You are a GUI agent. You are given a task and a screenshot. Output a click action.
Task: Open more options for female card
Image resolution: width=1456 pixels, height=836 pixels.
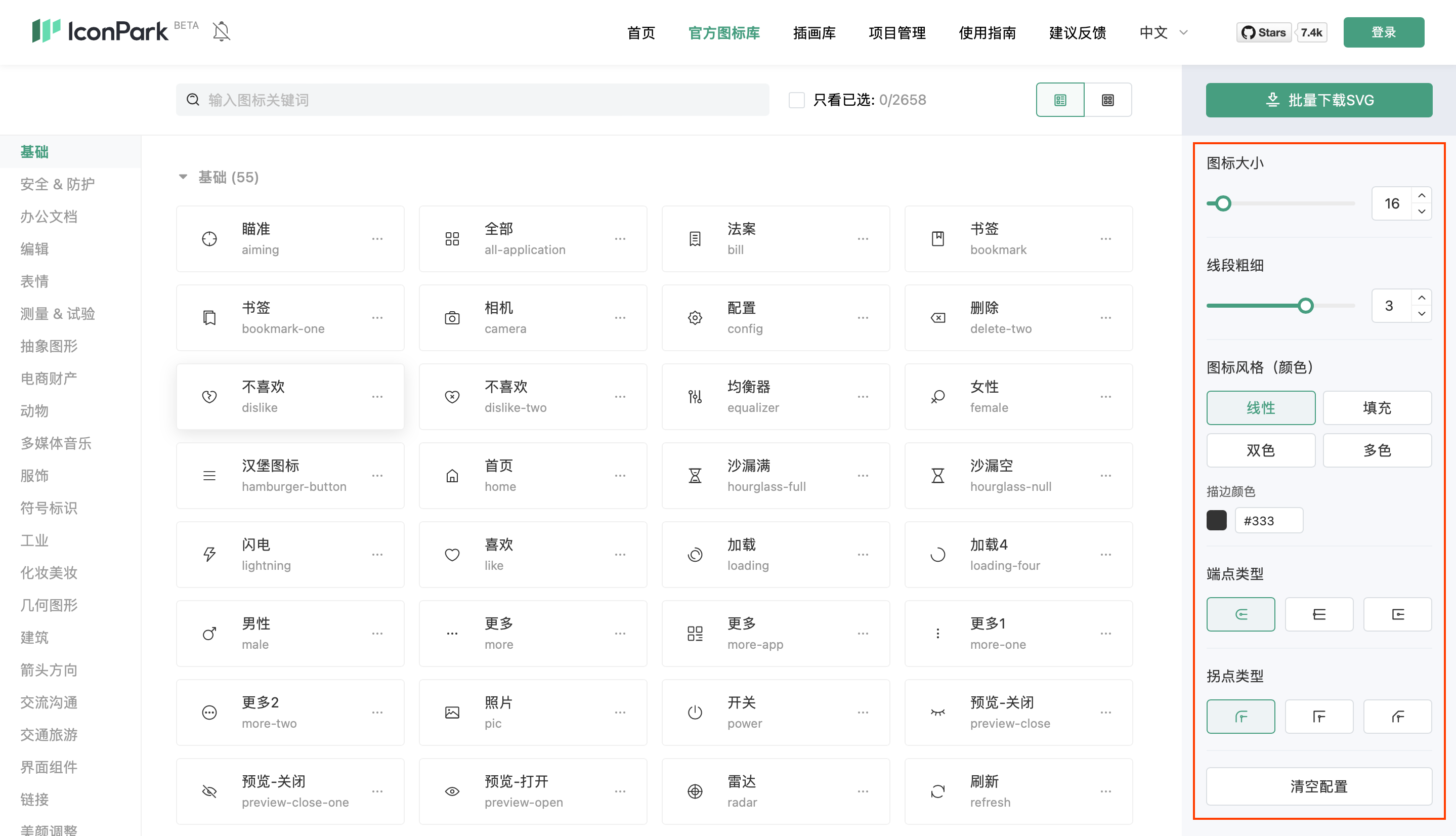(1106, 397)
